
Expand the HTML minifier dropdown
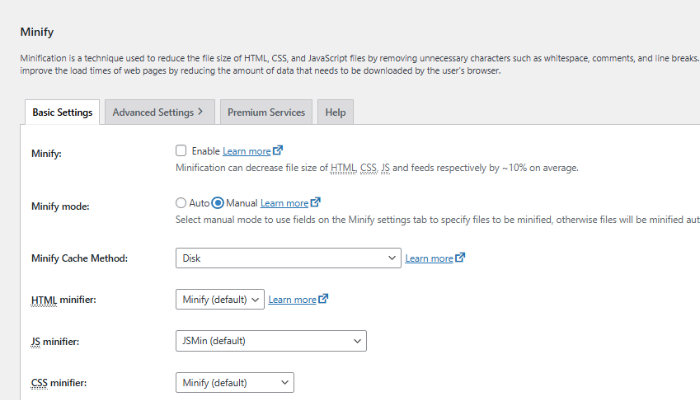coord(219,299)
